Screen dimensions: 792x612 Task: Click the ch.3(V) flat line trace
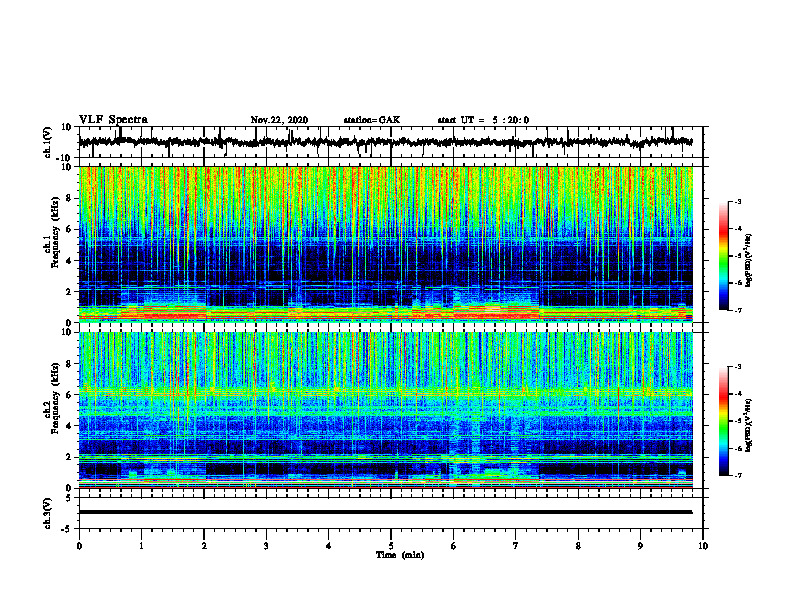pyautogui.click(x=386, y=512)
